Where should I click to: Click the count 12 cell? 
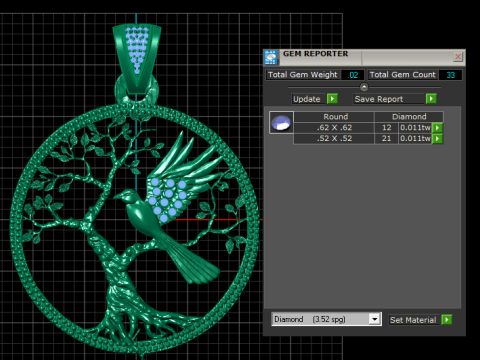coord(387,128)
